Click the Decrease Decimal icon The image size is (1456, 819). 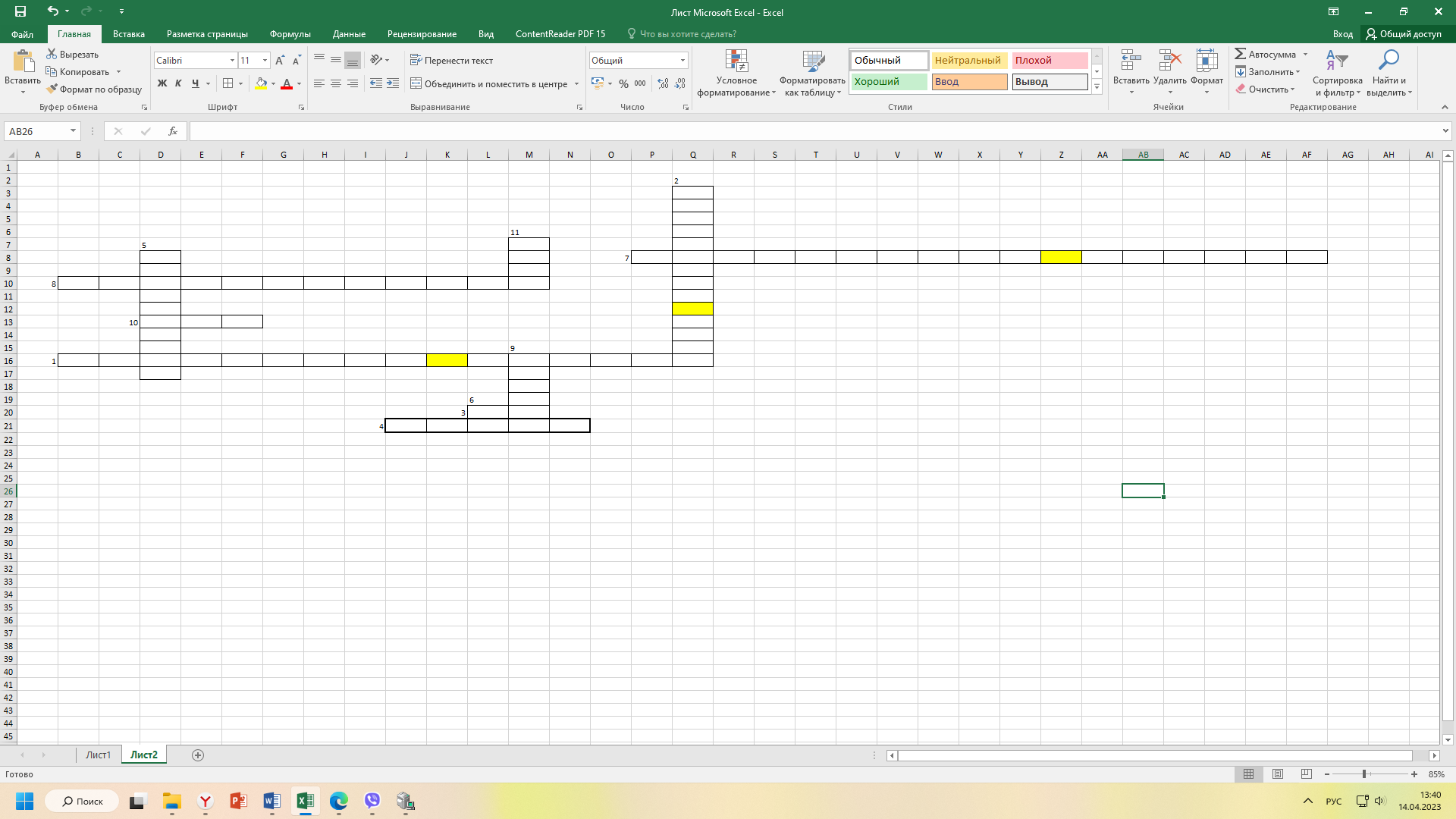coord(680,83)
